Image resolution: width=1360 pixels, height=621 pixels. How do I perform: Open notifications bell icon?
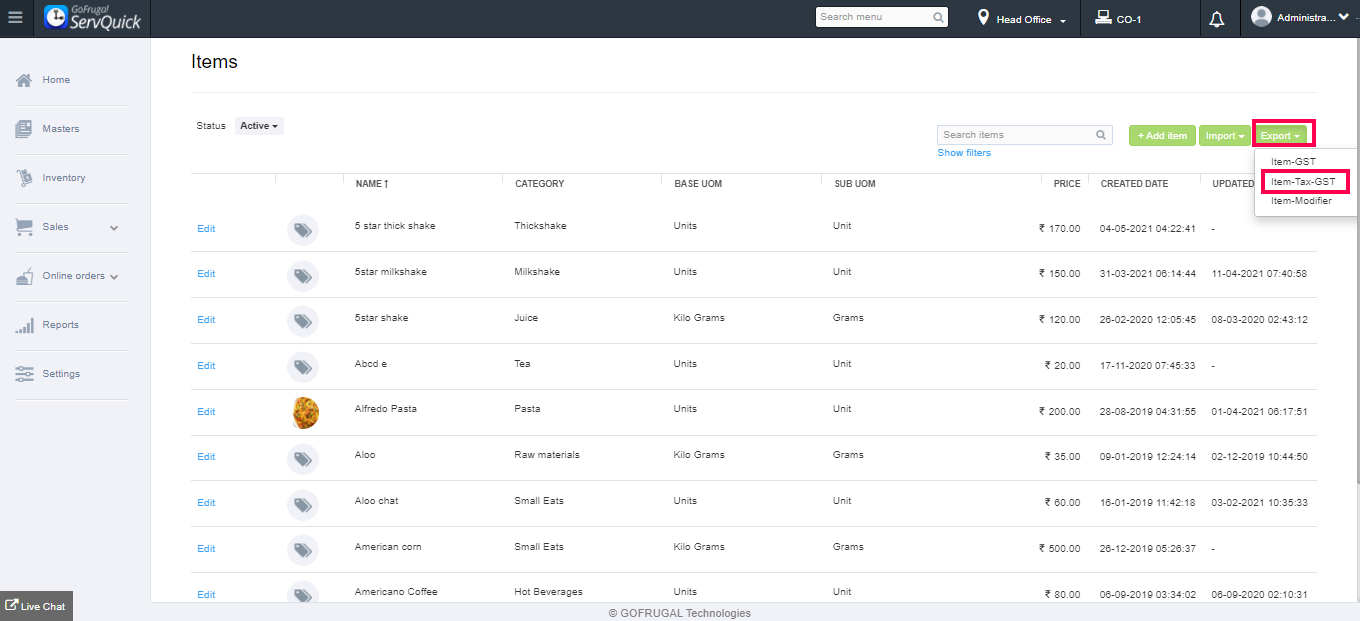(1217, 19)
